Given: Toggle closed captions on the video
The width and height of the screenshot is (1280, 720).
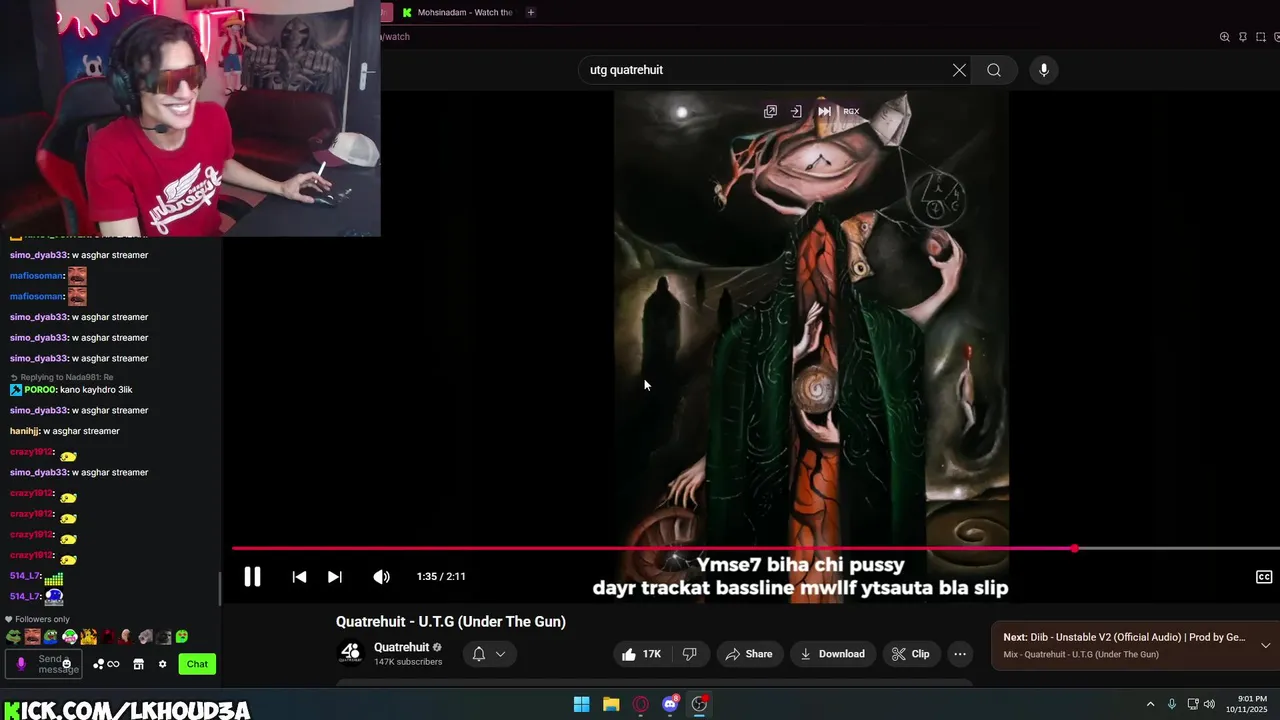Looking at the screenshot, I should pyautogui.click(x=1264, y=577).
